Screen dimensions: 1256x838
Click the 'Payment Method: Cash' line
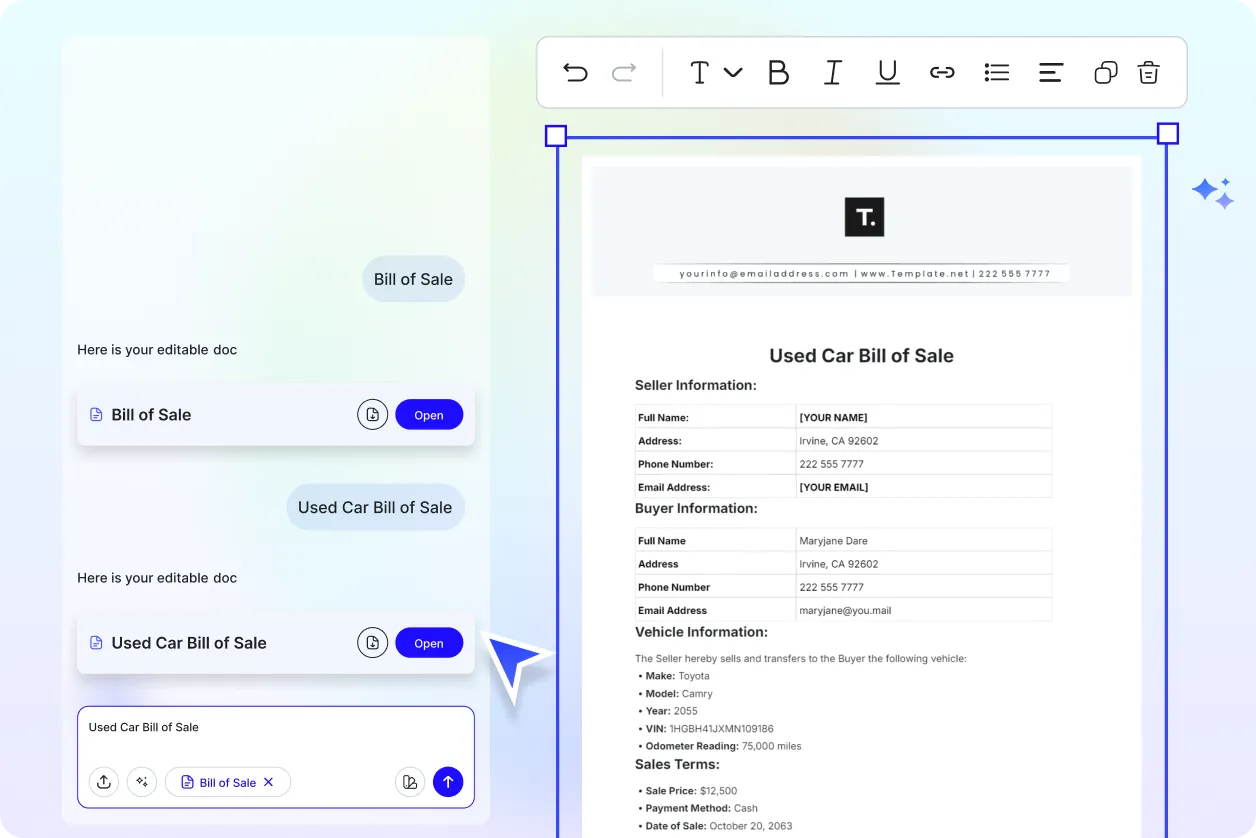698,808
